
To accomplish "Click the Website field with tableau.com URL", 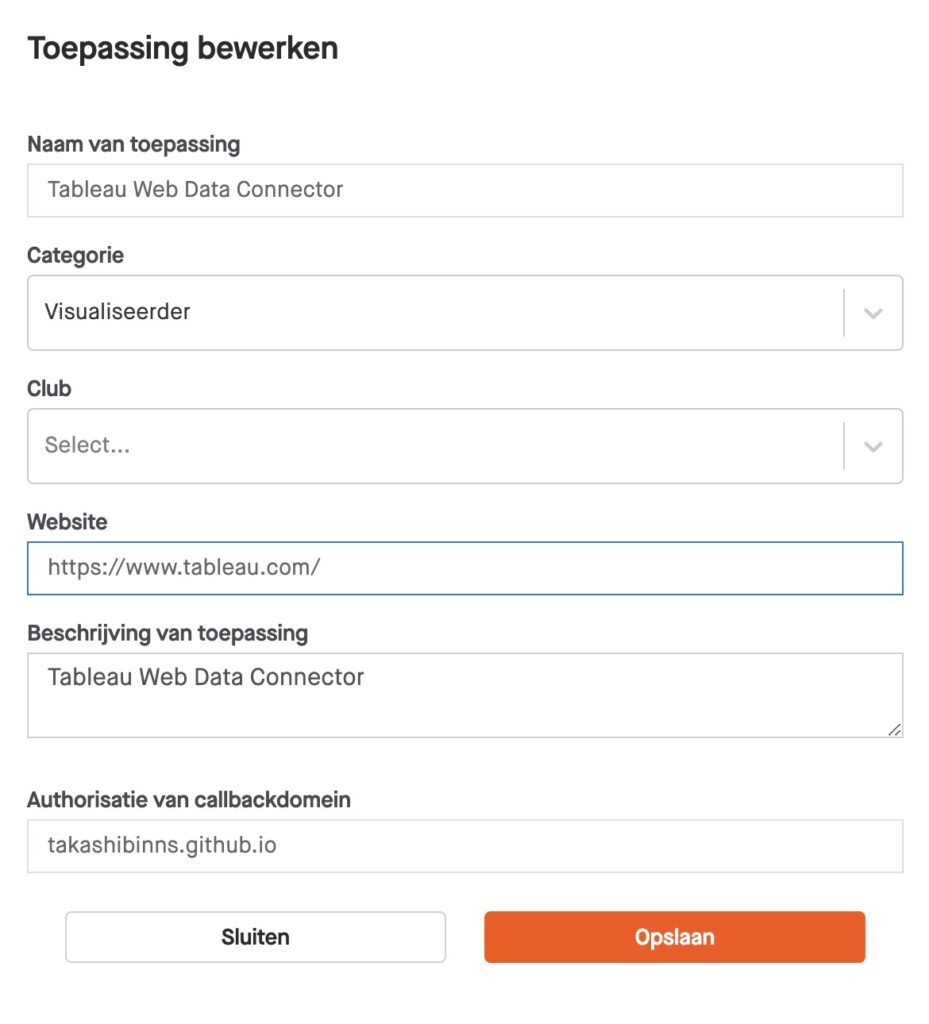I will click(465, 568).
